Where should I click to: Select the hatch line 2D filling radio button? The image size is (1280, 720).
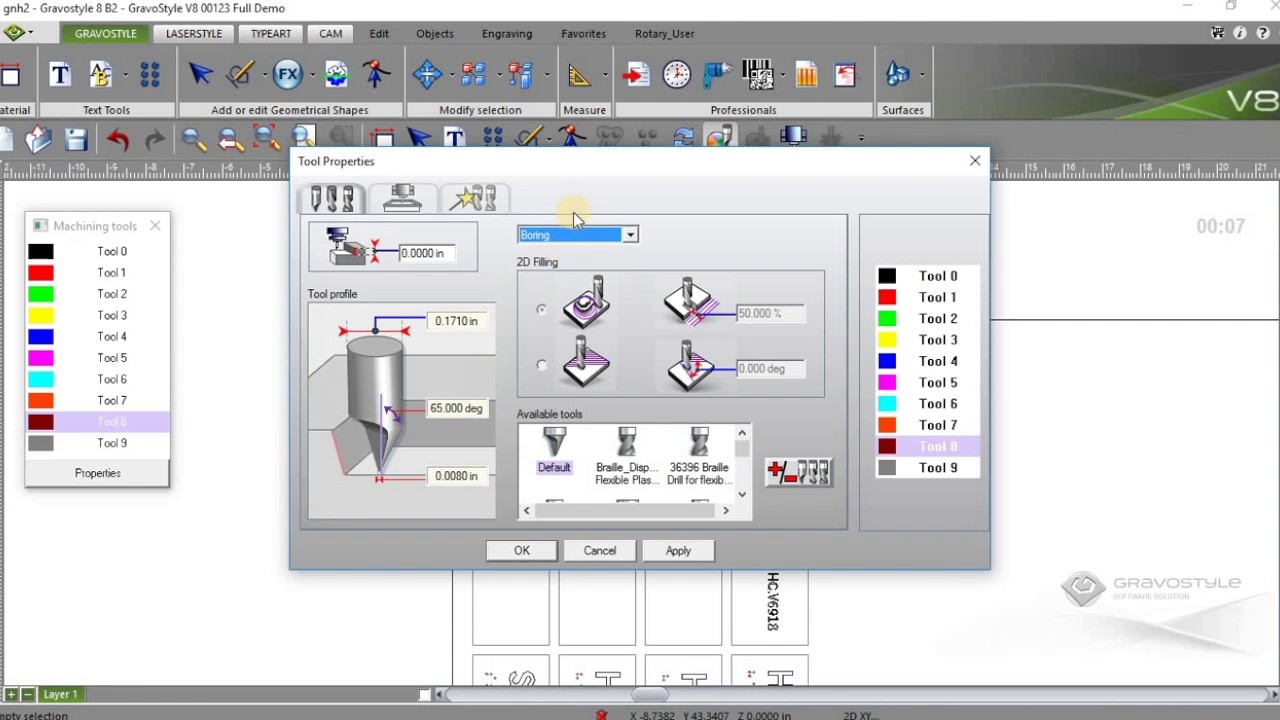point(541,365)
